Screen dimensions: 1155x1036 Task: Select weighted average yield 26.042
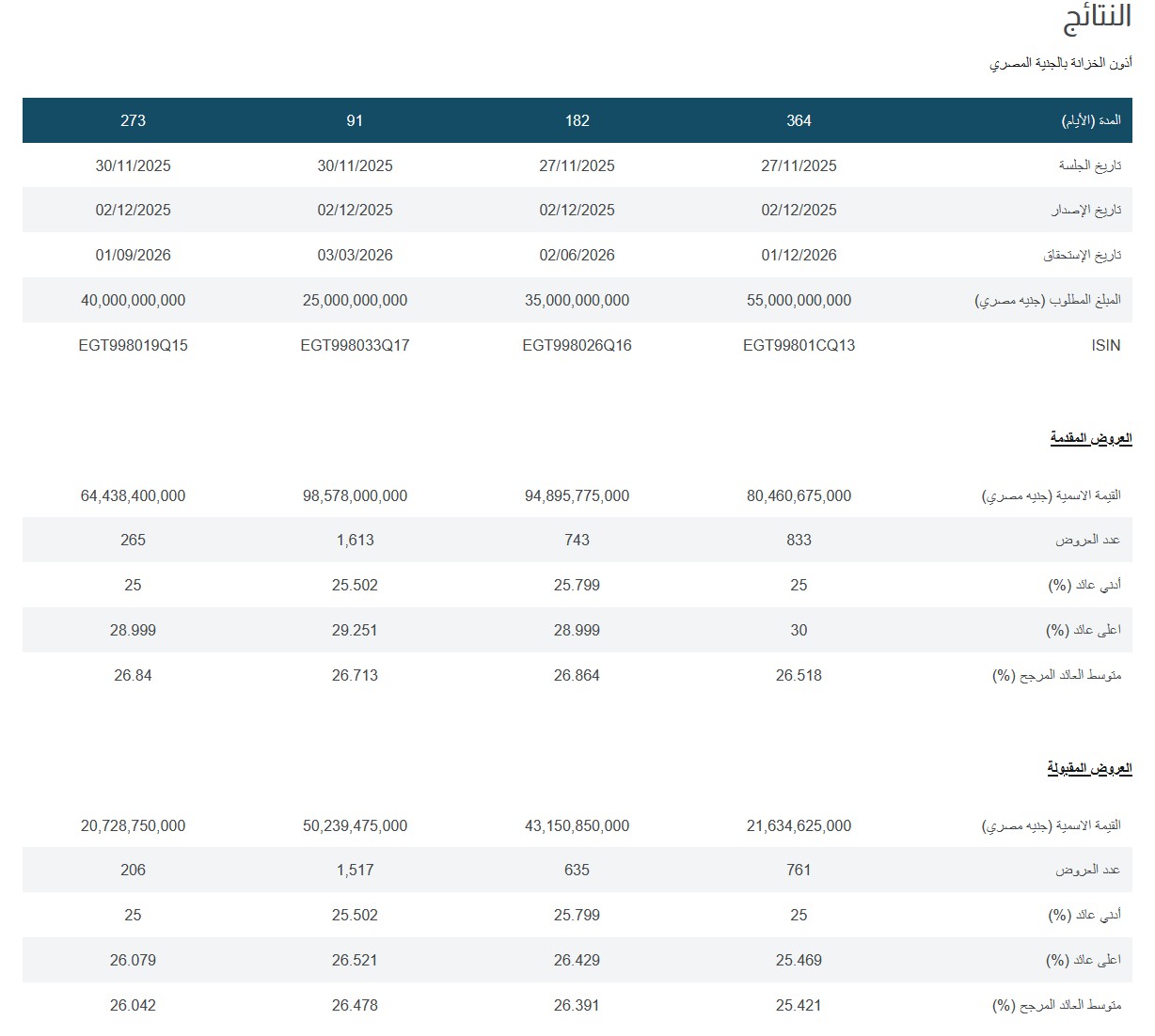coord(133,1005)
